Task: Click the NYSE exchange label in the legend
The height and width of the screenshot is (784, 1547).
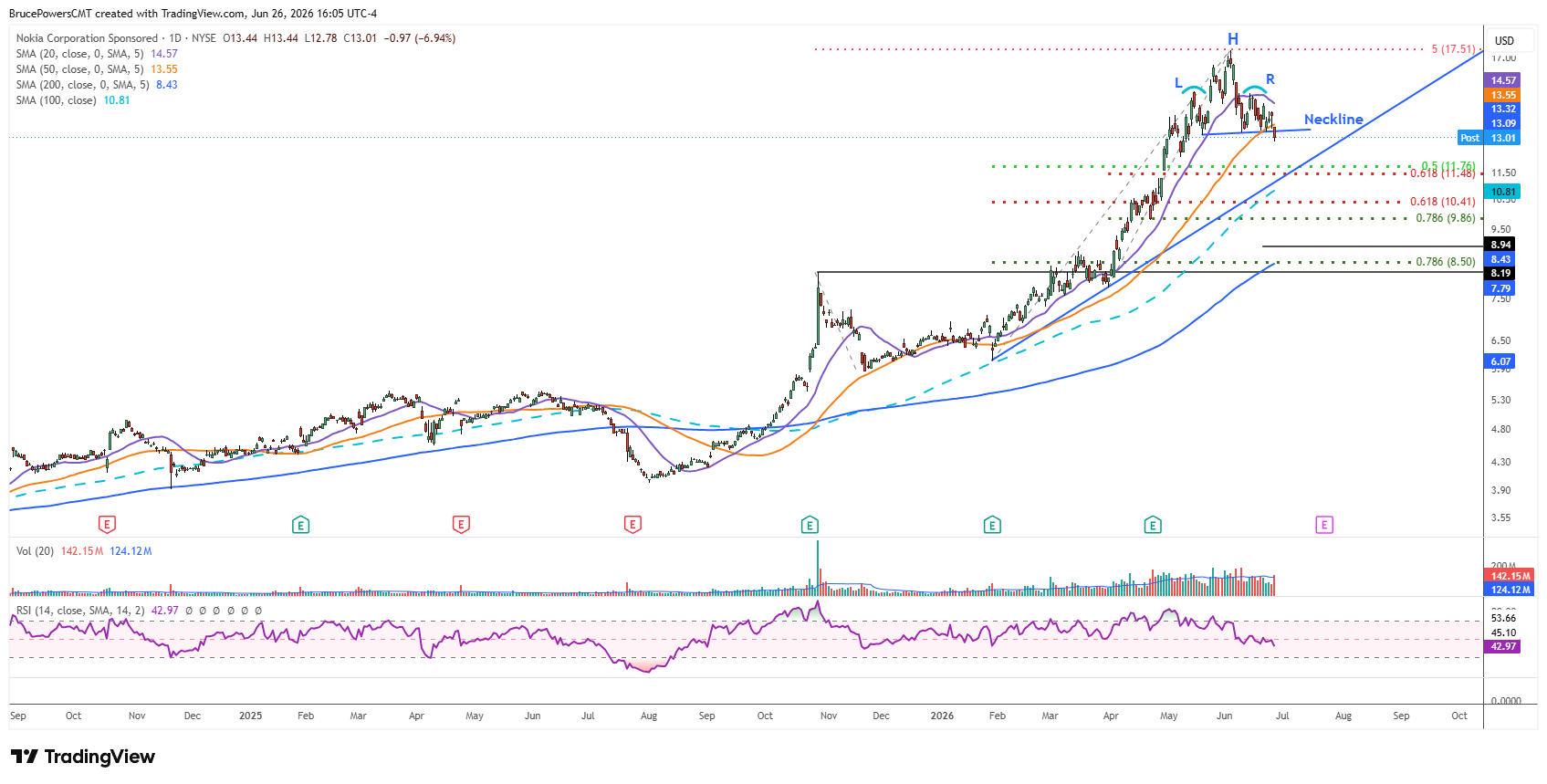Action: pyautogui.click(x=204, y=38)
